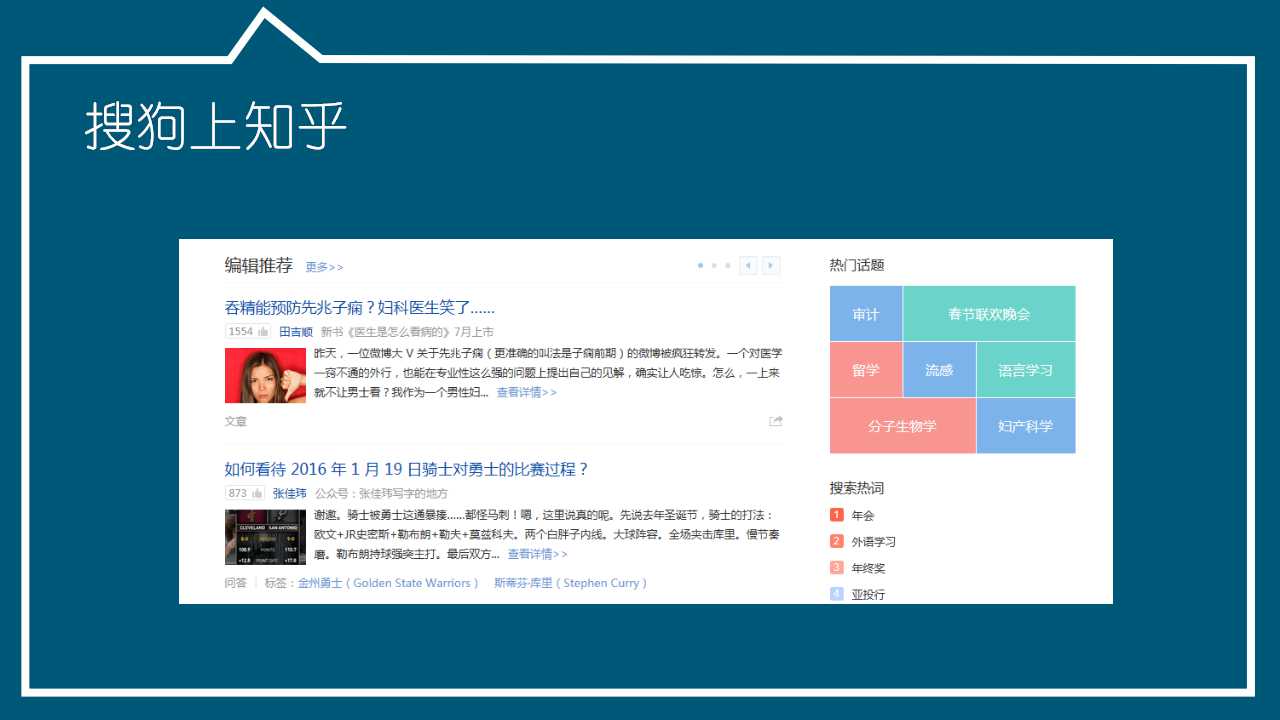Select the 流感 topic tile
This screenshot has height=720, width=1280.
tap(939, 370)
